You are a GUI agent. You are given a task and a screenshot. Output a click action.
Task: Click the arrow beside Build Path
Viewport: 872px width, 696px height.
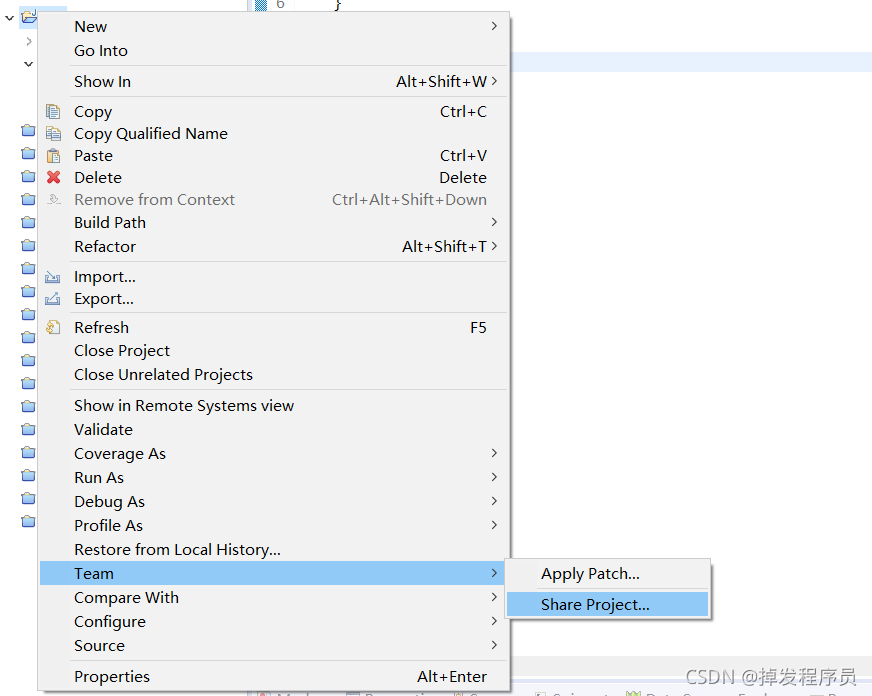pyautogui.click(x=494, y=222)
